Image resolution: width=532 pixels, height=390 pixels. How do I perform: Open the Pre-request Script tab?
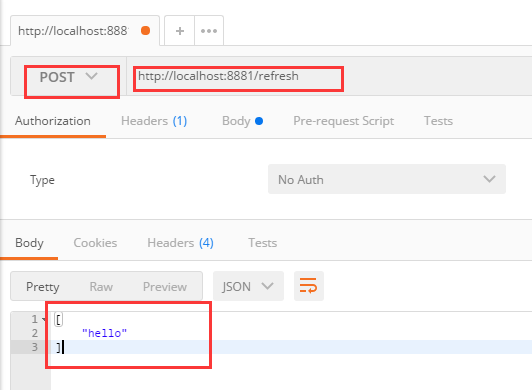coord(344,121)
